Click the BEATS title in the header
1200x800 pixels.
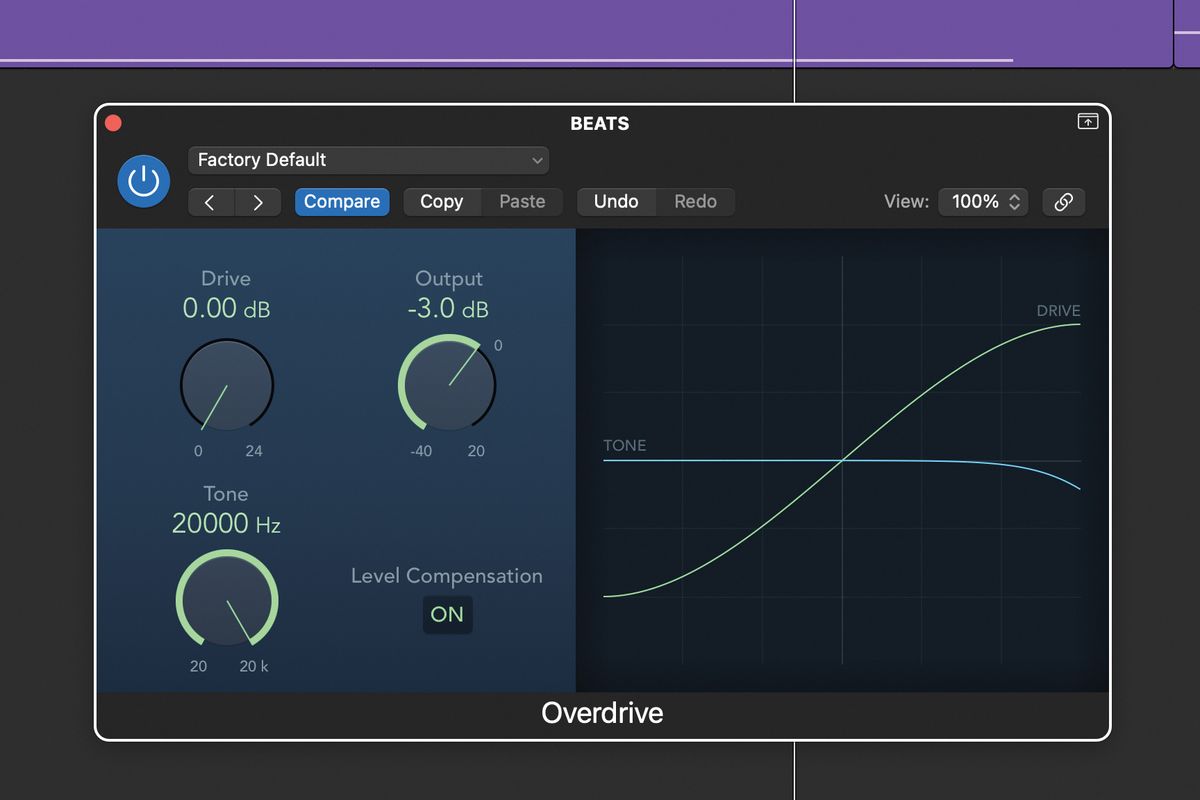(x=600, y=123)
